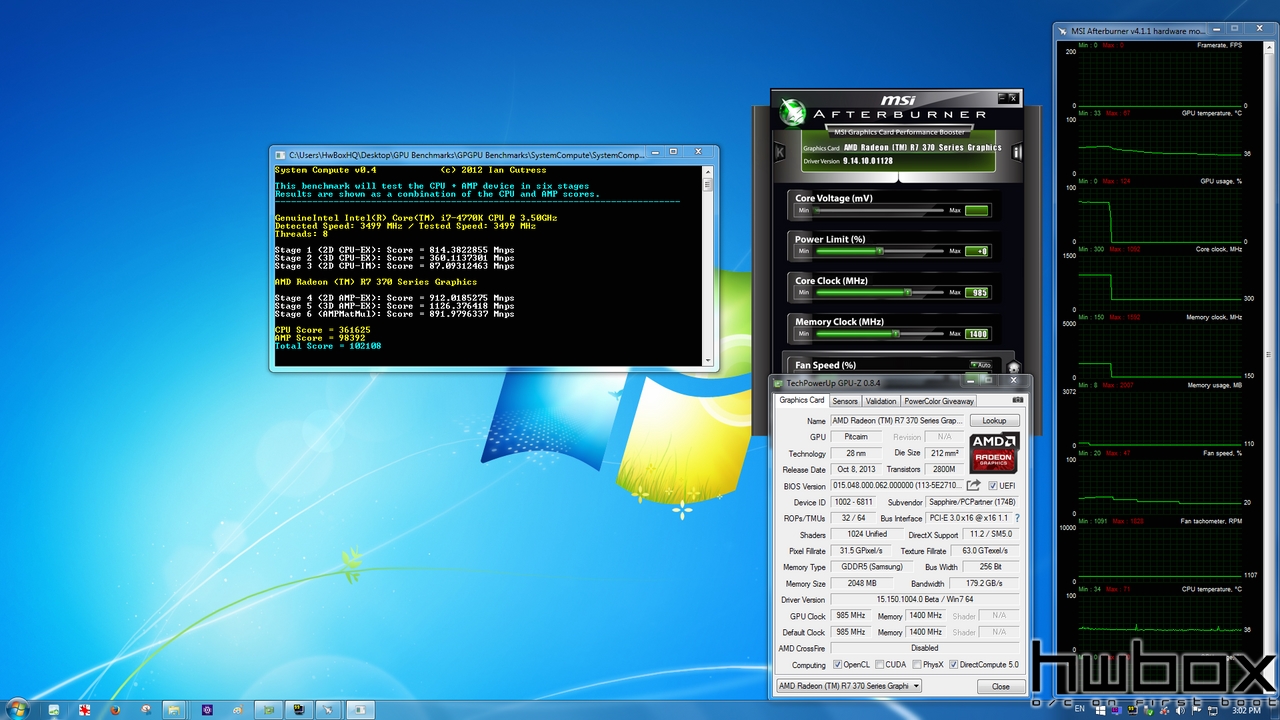Open the Paint palette icon on the taskbar

tap(237, 709)
